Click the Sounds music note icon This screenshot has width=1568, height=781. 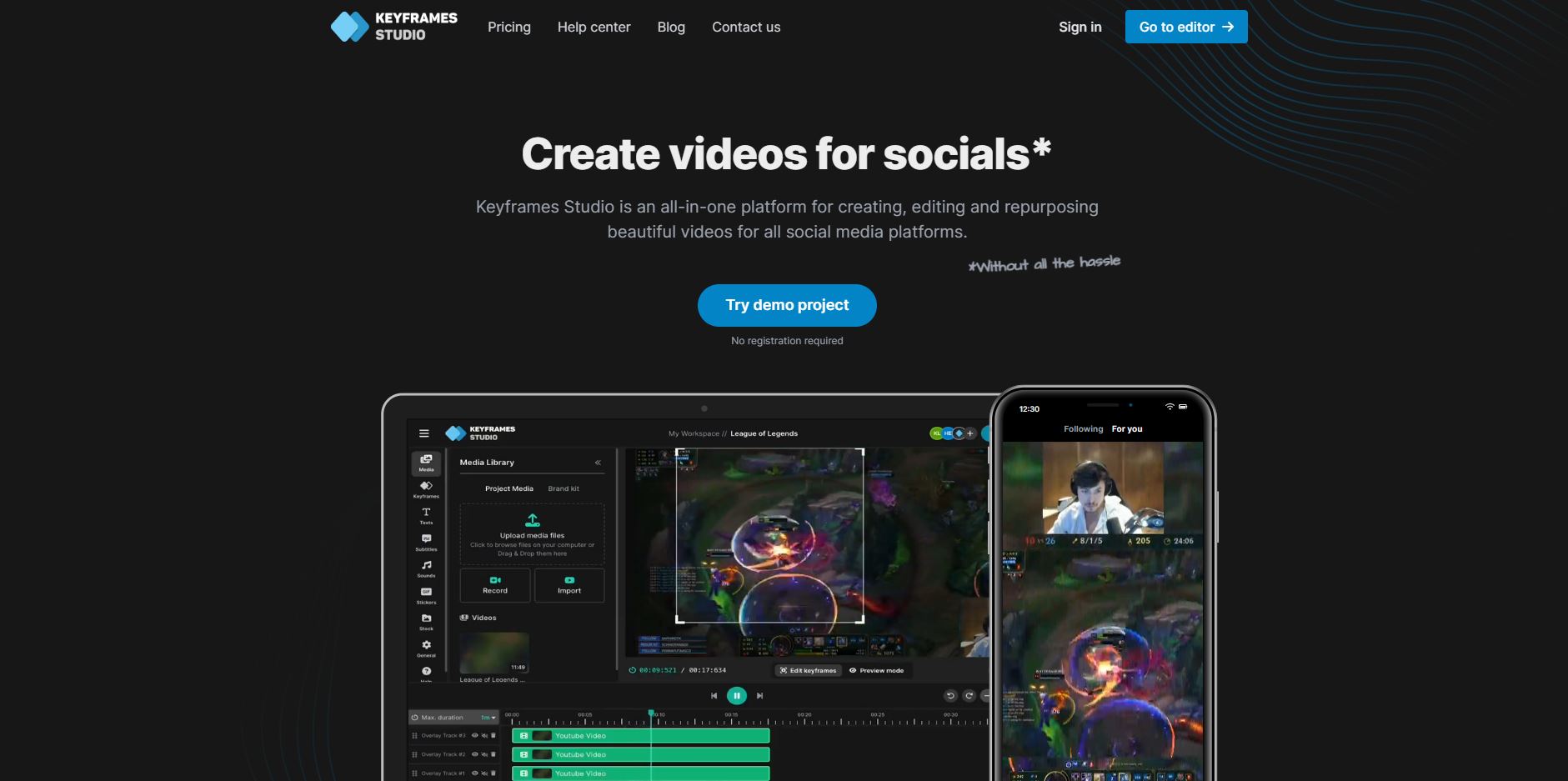[426, 568]
